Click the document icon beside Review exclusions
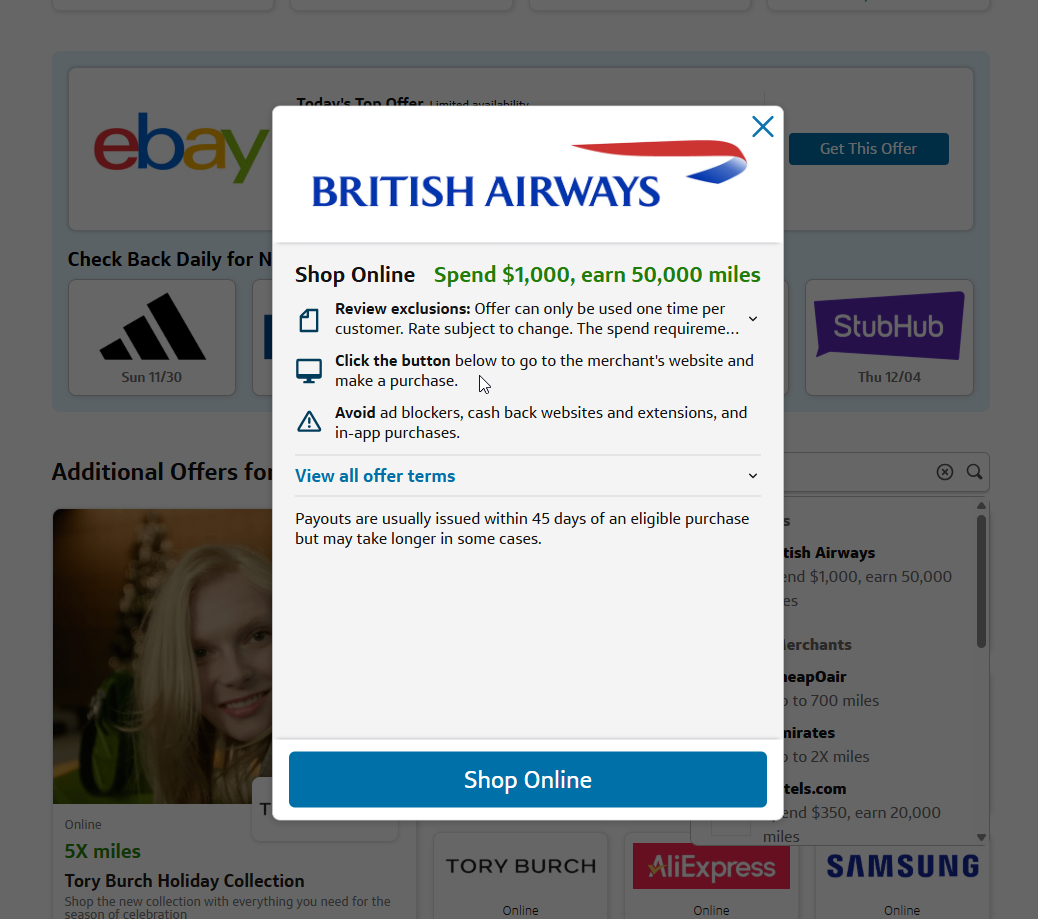 [309, 318]
